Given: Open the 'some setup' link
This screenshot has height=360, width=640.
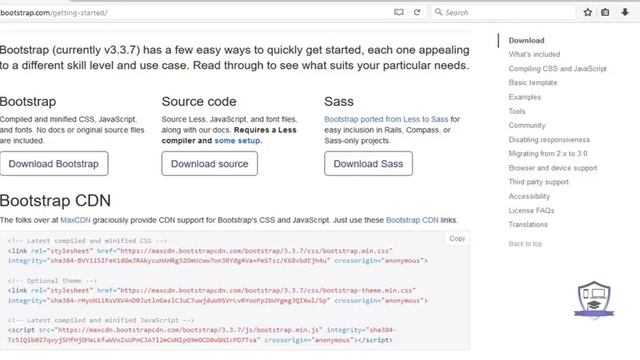Looking at the screenshot, I should [238, 140].
